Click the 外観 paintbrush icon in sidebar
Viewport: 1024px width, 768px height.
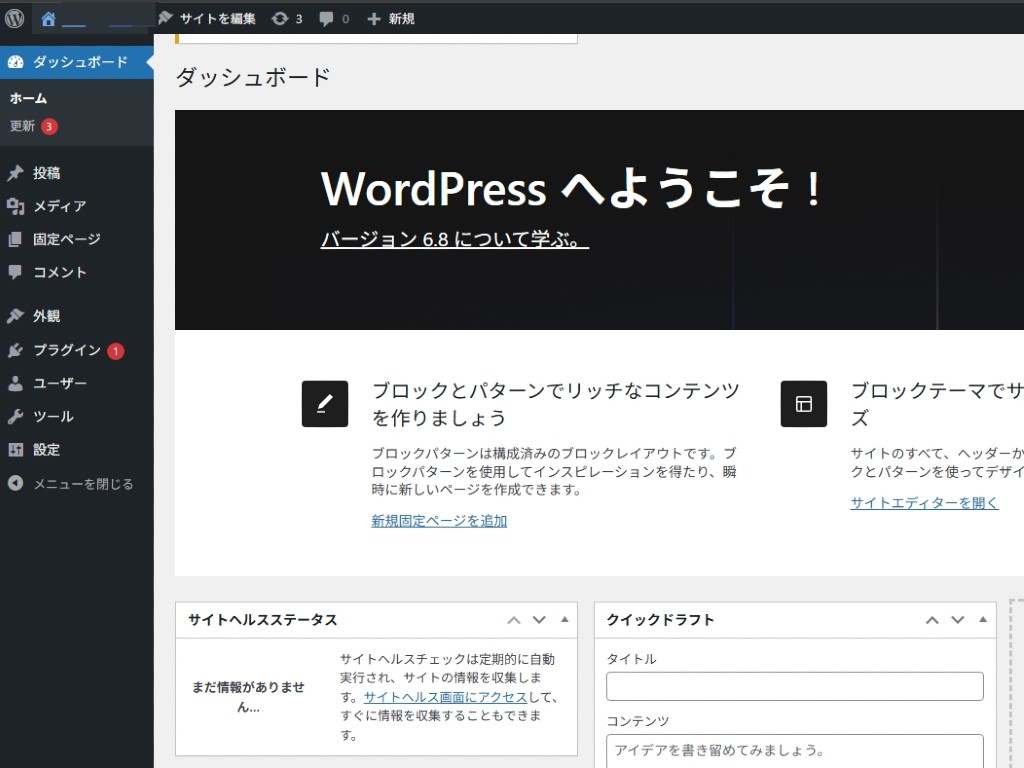pyautogui.click(x=16, y=316)
